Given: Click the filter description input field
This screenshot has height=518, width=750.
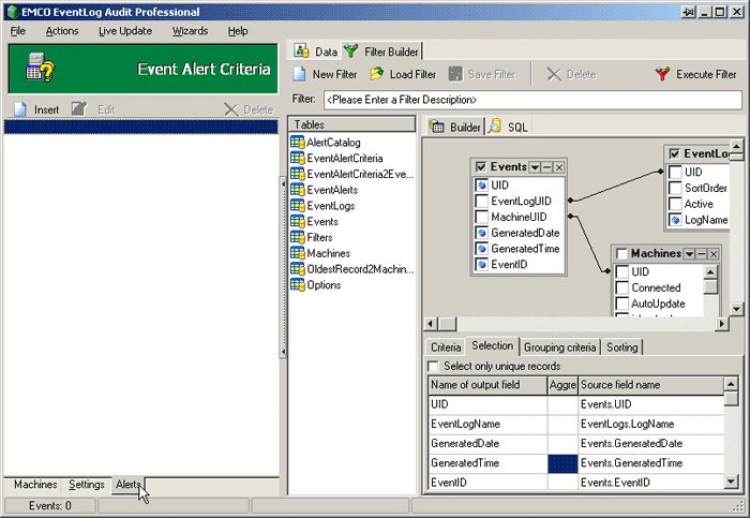Looking at the screenshot, I should click(532, 100).
